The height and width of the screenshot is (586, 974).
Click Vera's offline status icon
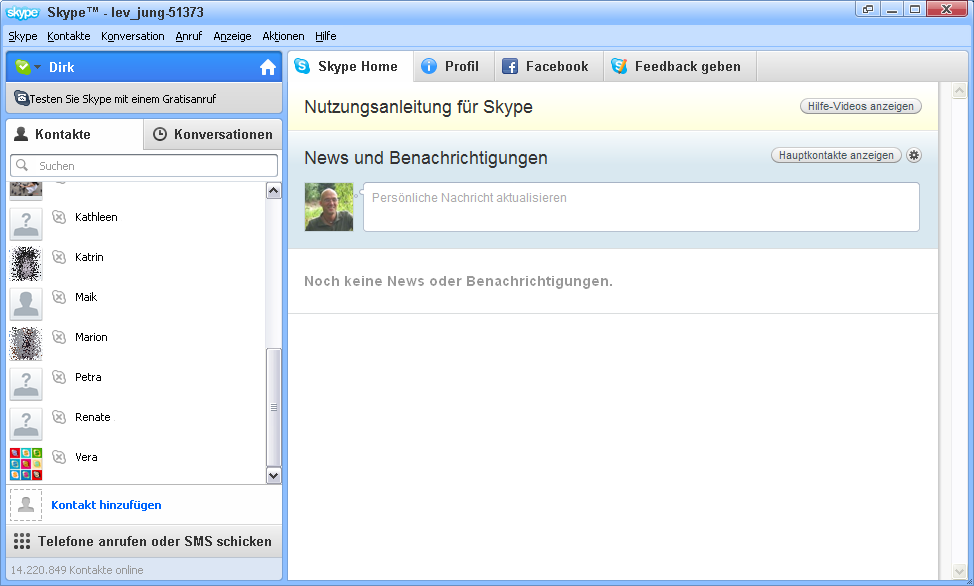click(59, 457)
